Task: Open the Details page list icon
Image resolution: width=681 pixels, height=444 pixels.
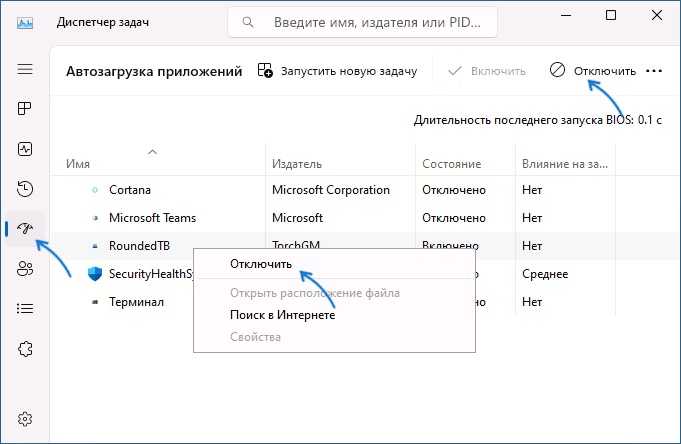Action: tap(25, 308)
